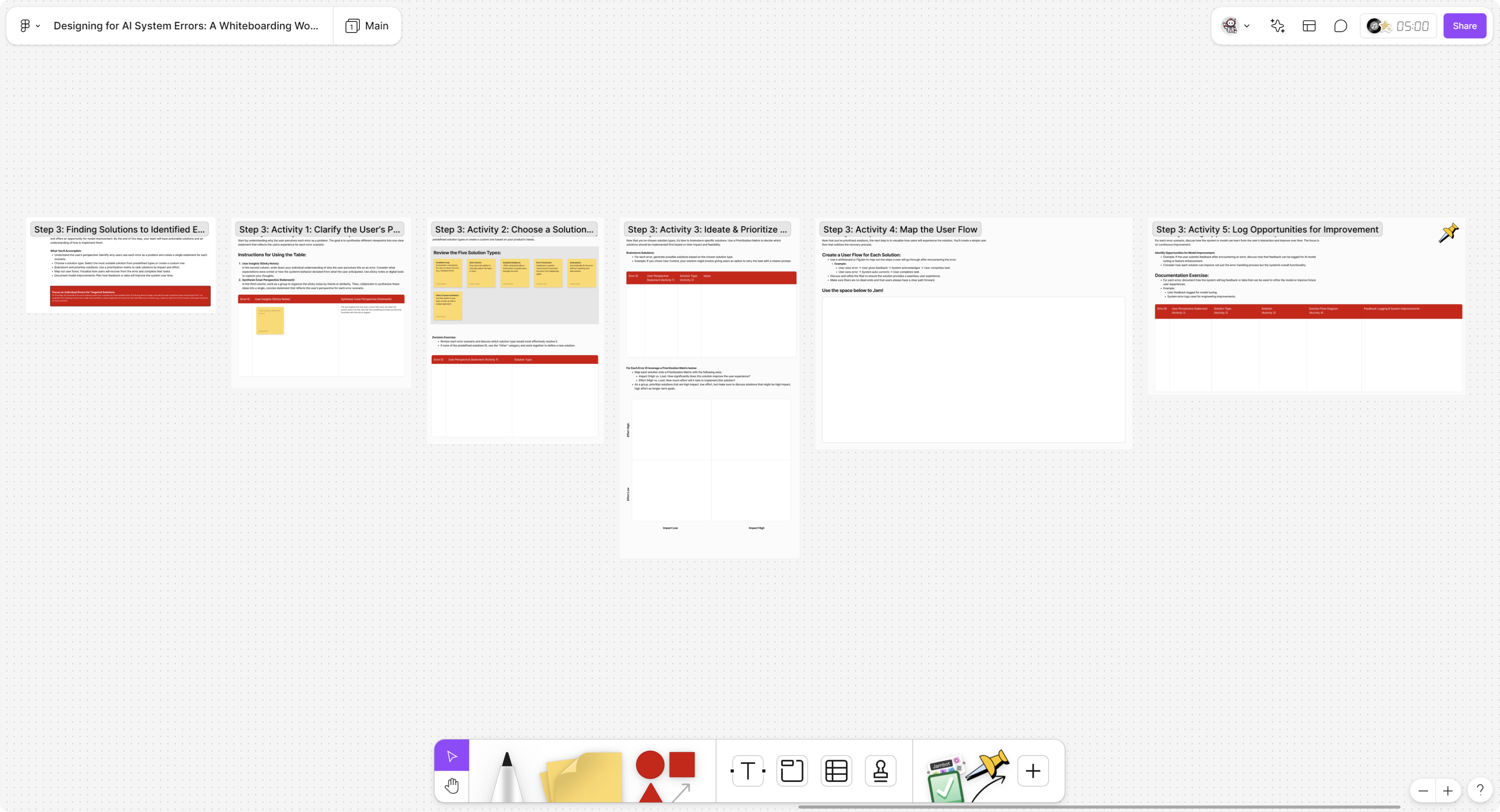Click the music disc icon beside the timer
The height and width of the screenshot is (812, 1500).
(1374, 26)
